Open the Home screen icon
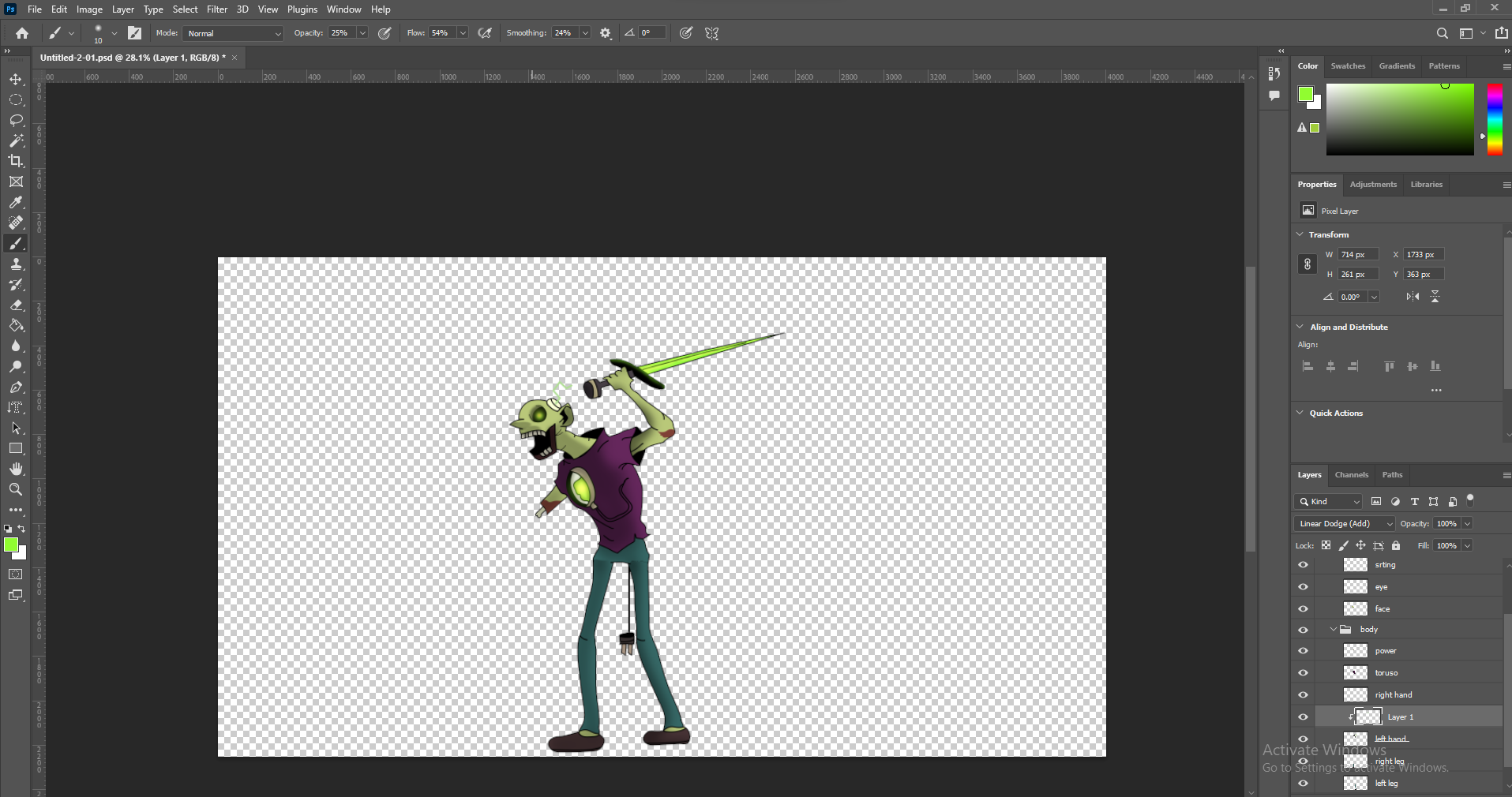1512x797 pixels. click(x=22, y=33)
